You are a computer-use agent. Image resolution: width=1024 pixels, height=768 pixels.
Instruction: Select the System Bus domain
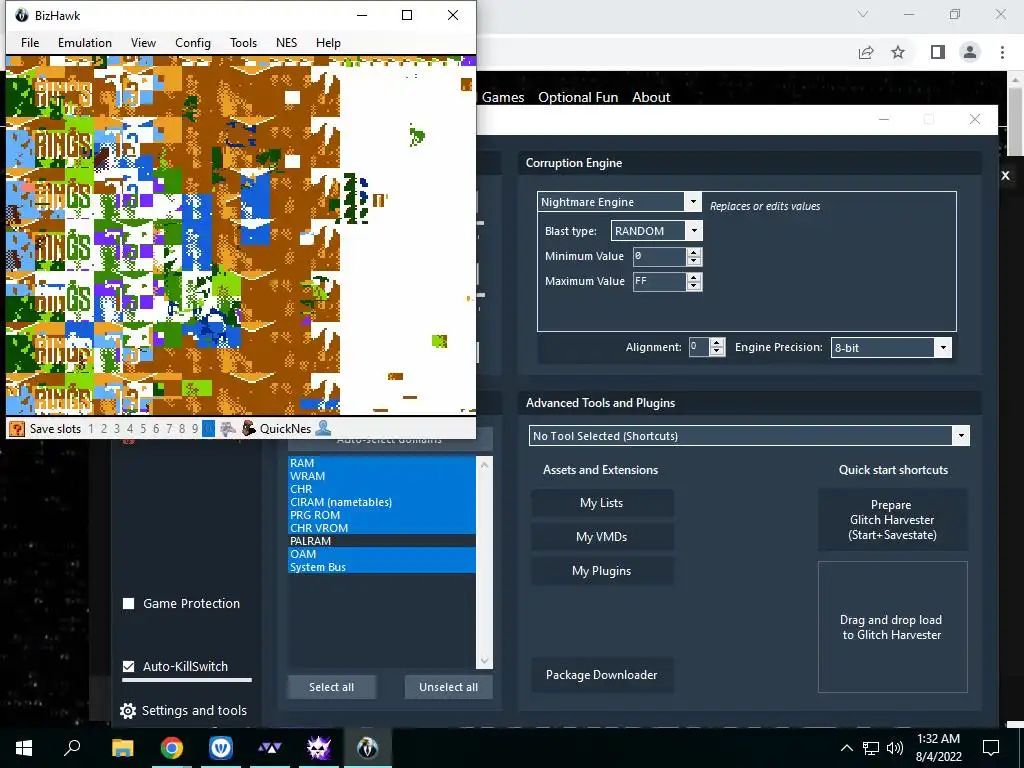(x=381, y=567)
